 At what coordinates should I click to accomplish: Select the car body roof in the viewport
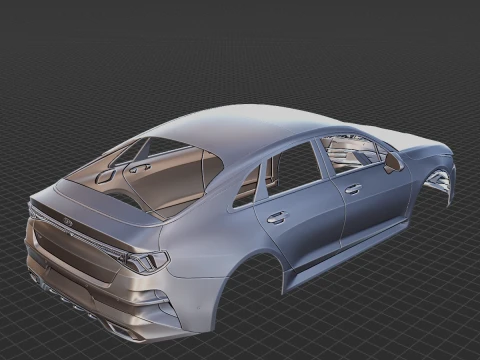pos(247,130)
